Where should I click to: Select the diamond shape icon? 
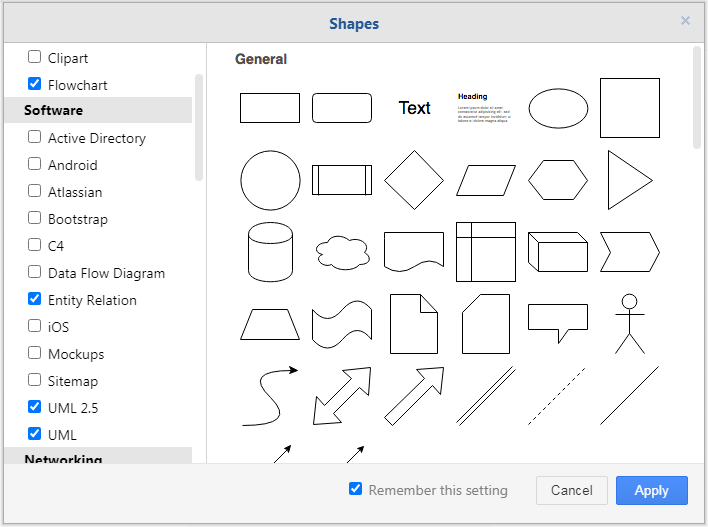[x=414, y=180]
